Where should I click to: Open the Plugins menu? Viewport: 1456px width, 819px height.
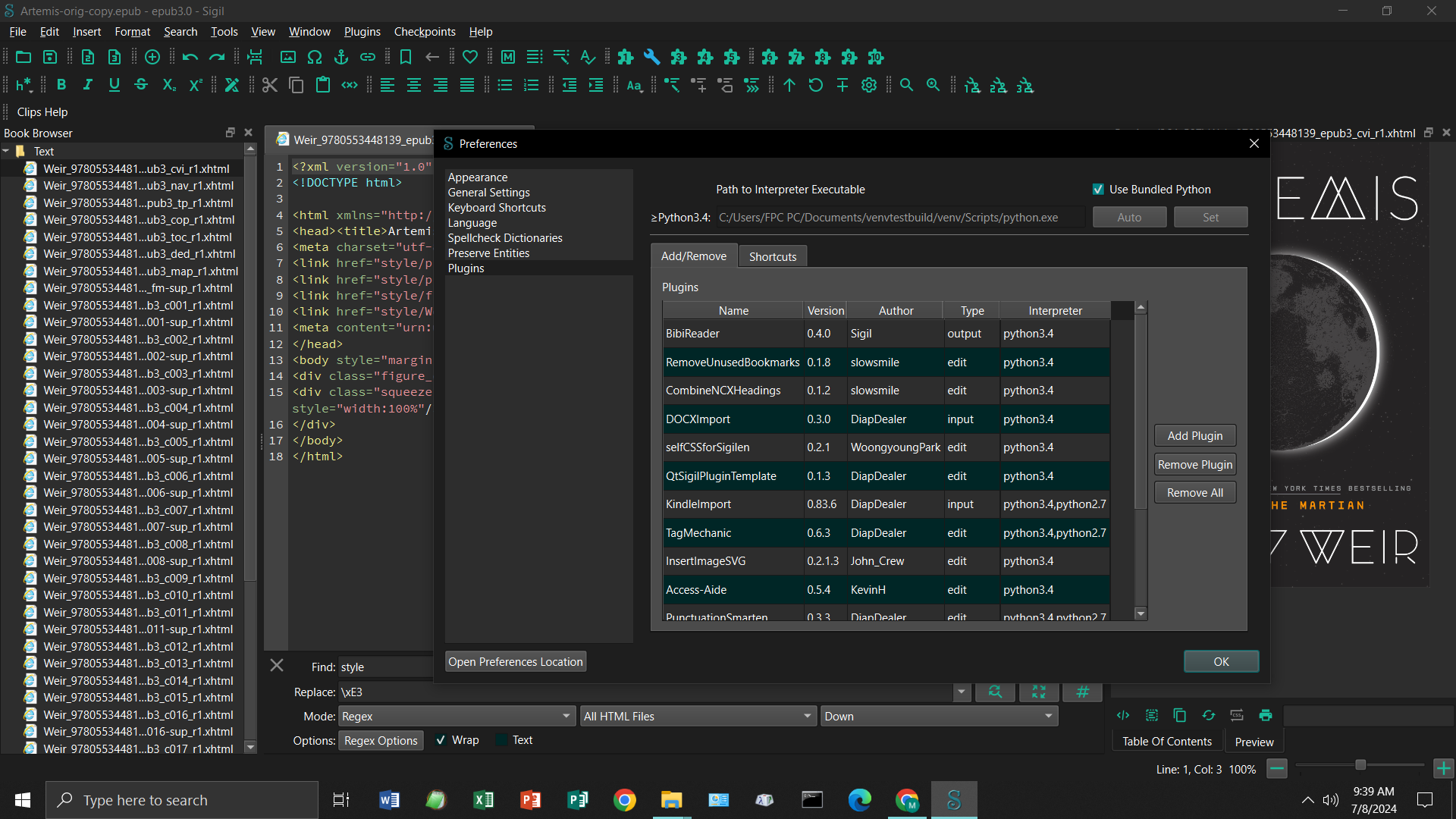point(362,32)
